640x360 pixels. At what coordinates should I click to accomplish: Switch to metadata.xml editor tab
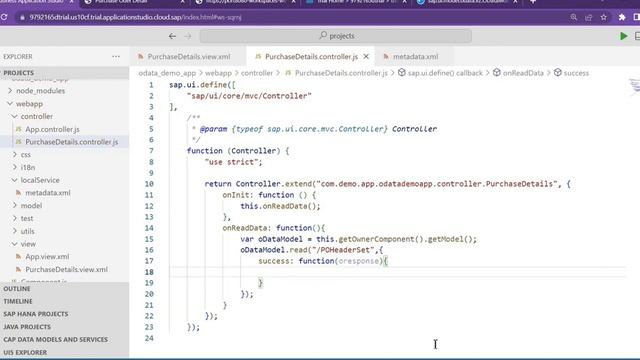point(415,56)
